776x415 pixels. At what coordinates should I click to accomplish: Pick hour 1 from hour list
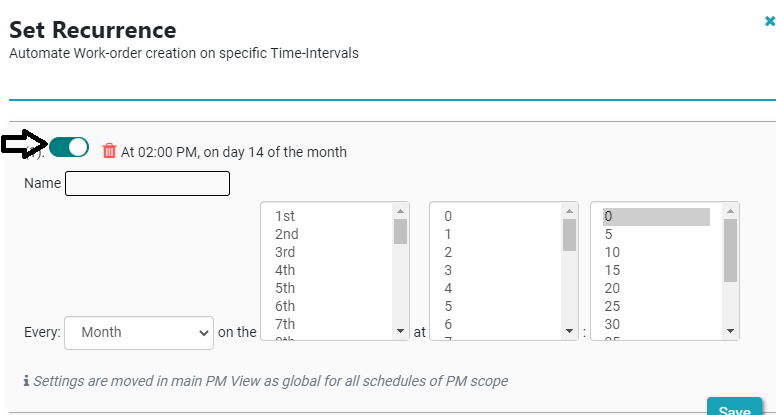click(x=449, y=234)
